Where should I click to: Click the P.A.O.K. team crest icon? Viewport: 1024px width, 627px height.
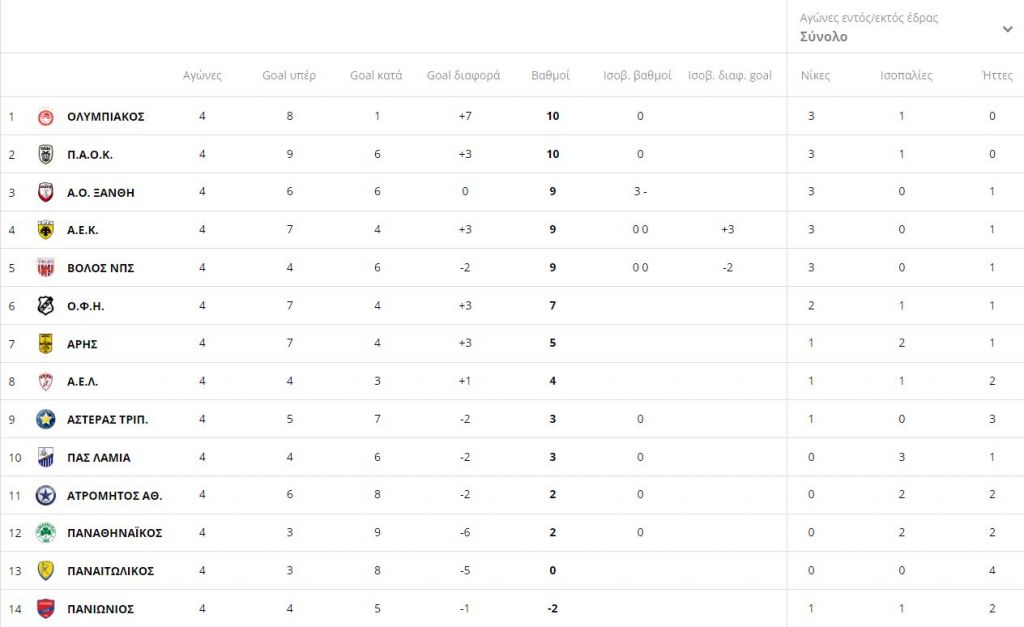(45, 154)
